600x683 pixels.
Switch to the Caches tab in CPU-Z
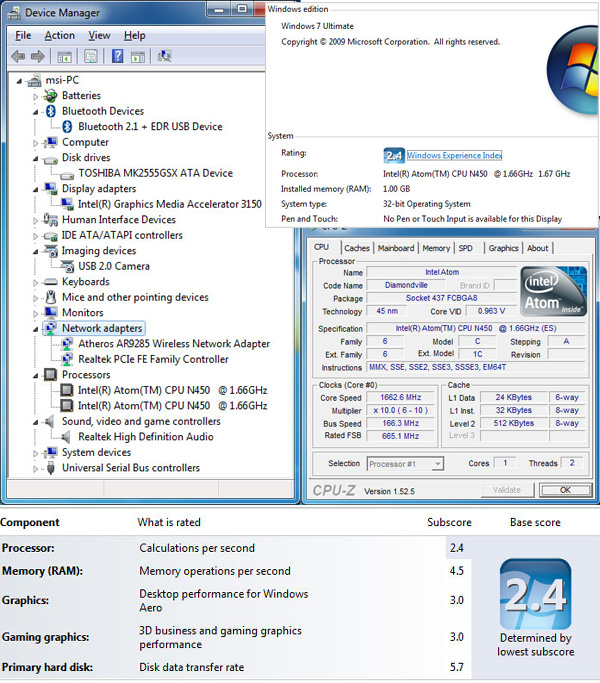pos(357,248)
